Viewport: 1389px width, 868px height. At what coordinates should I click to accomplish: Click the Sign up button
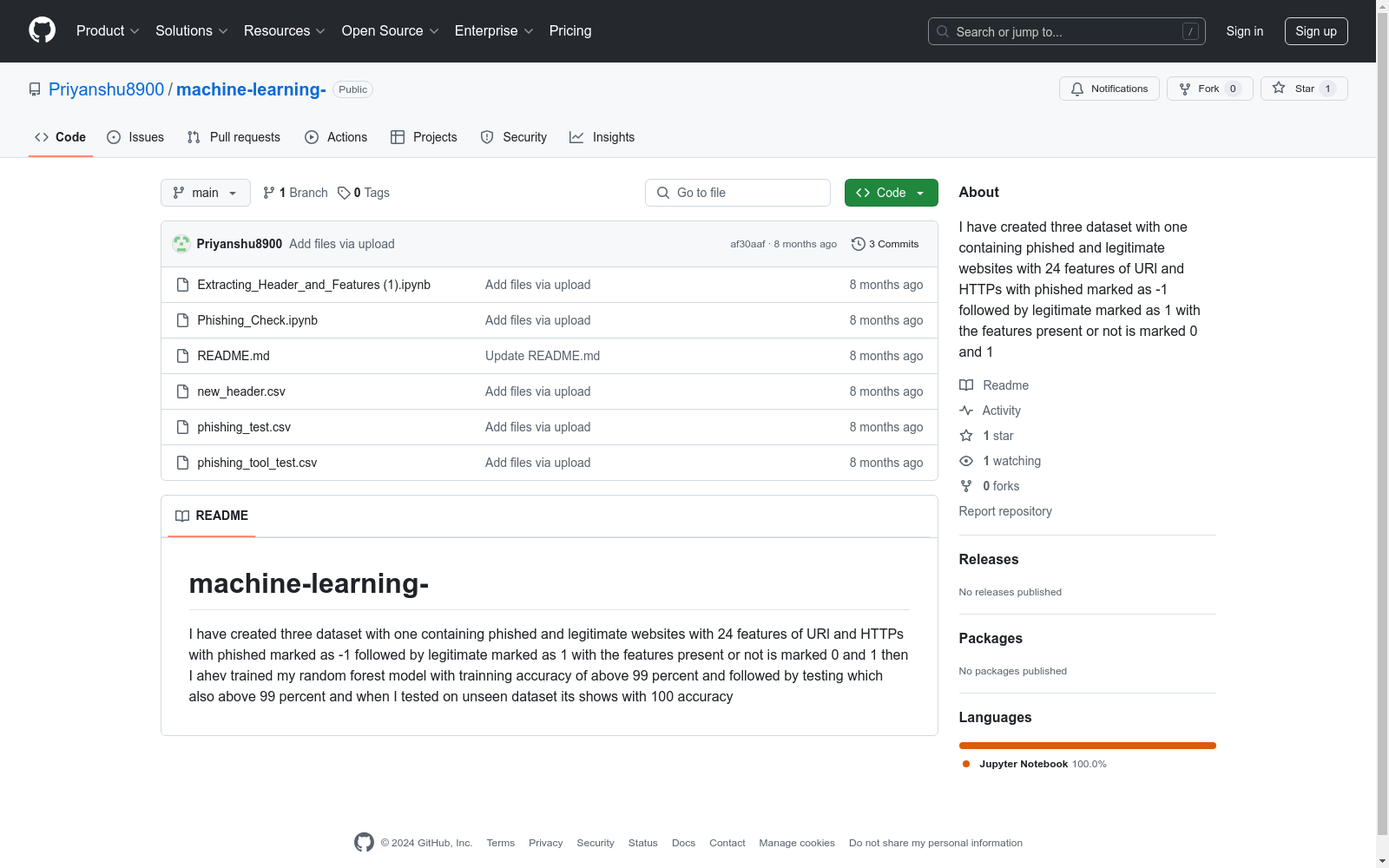pos(1316,31)
